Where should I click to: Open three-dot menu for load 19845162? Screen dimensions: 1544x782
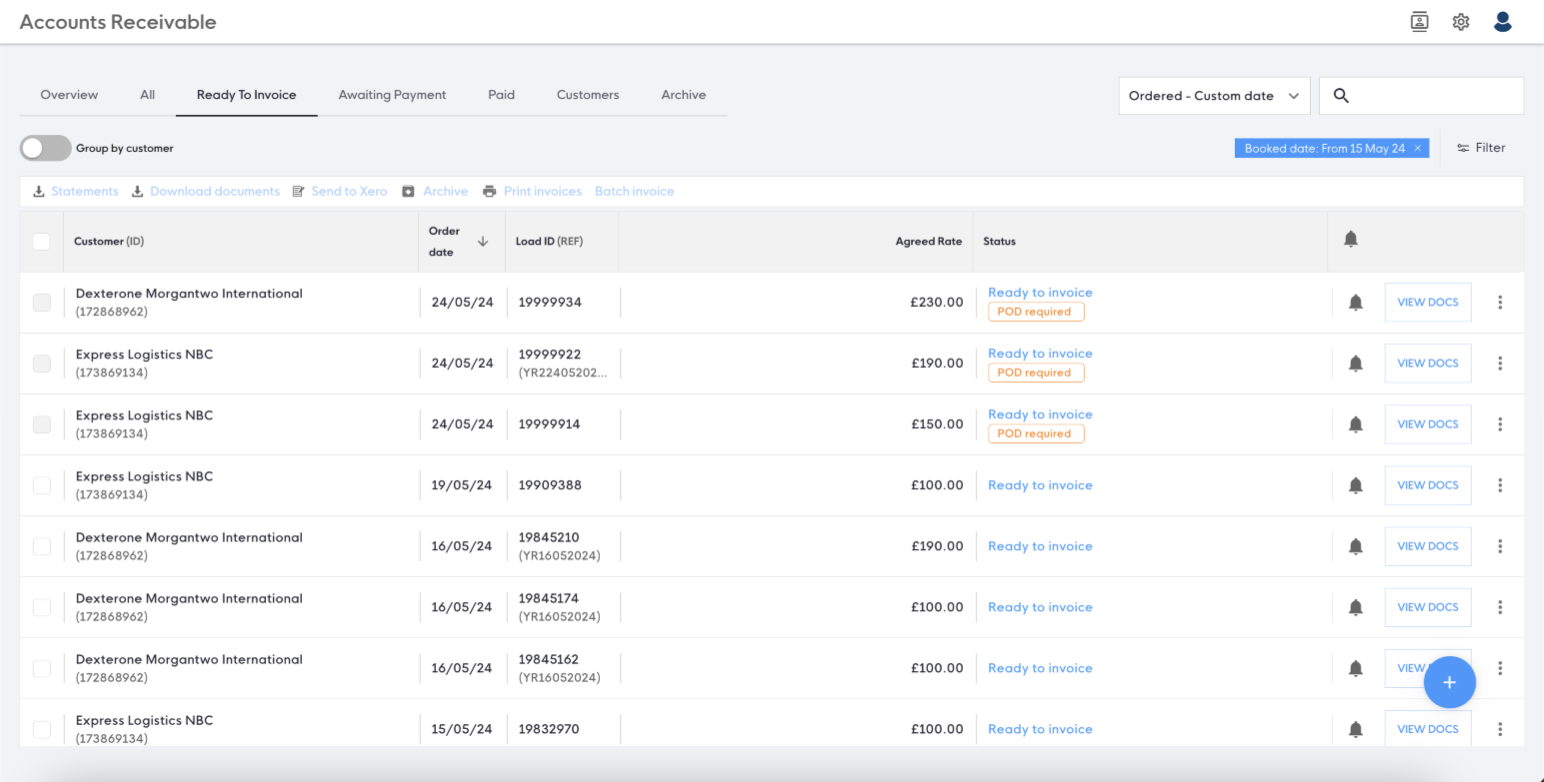coord(1500,668)
